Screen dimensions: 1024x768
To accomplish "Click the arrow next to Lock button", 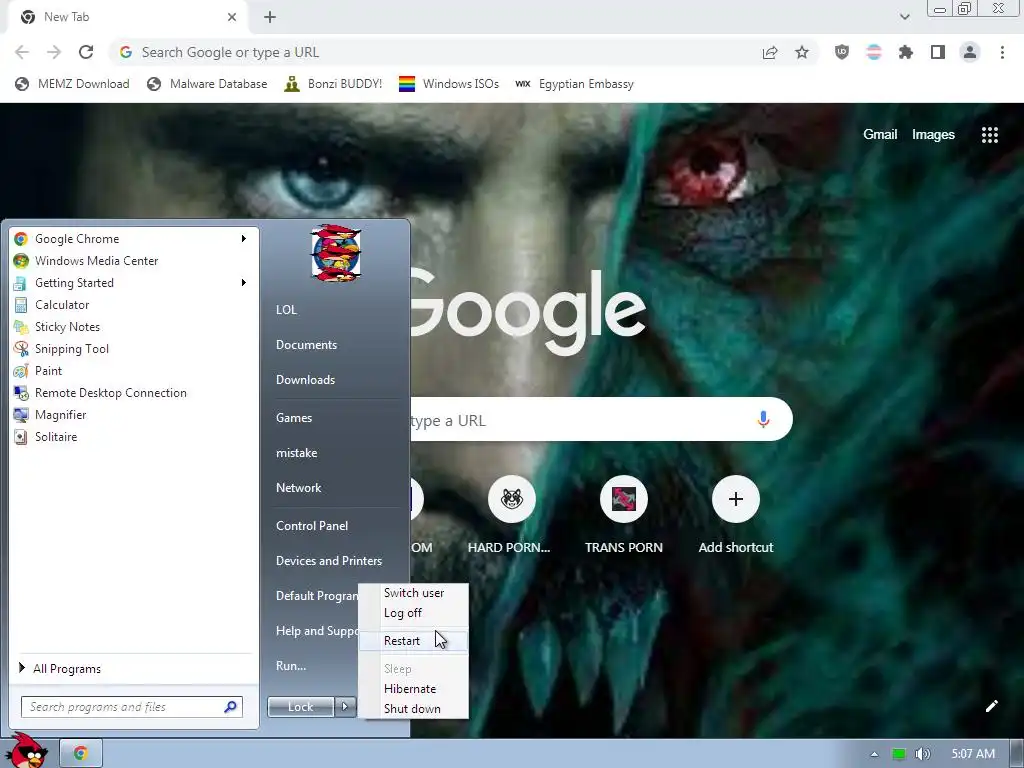I will 345,707.
